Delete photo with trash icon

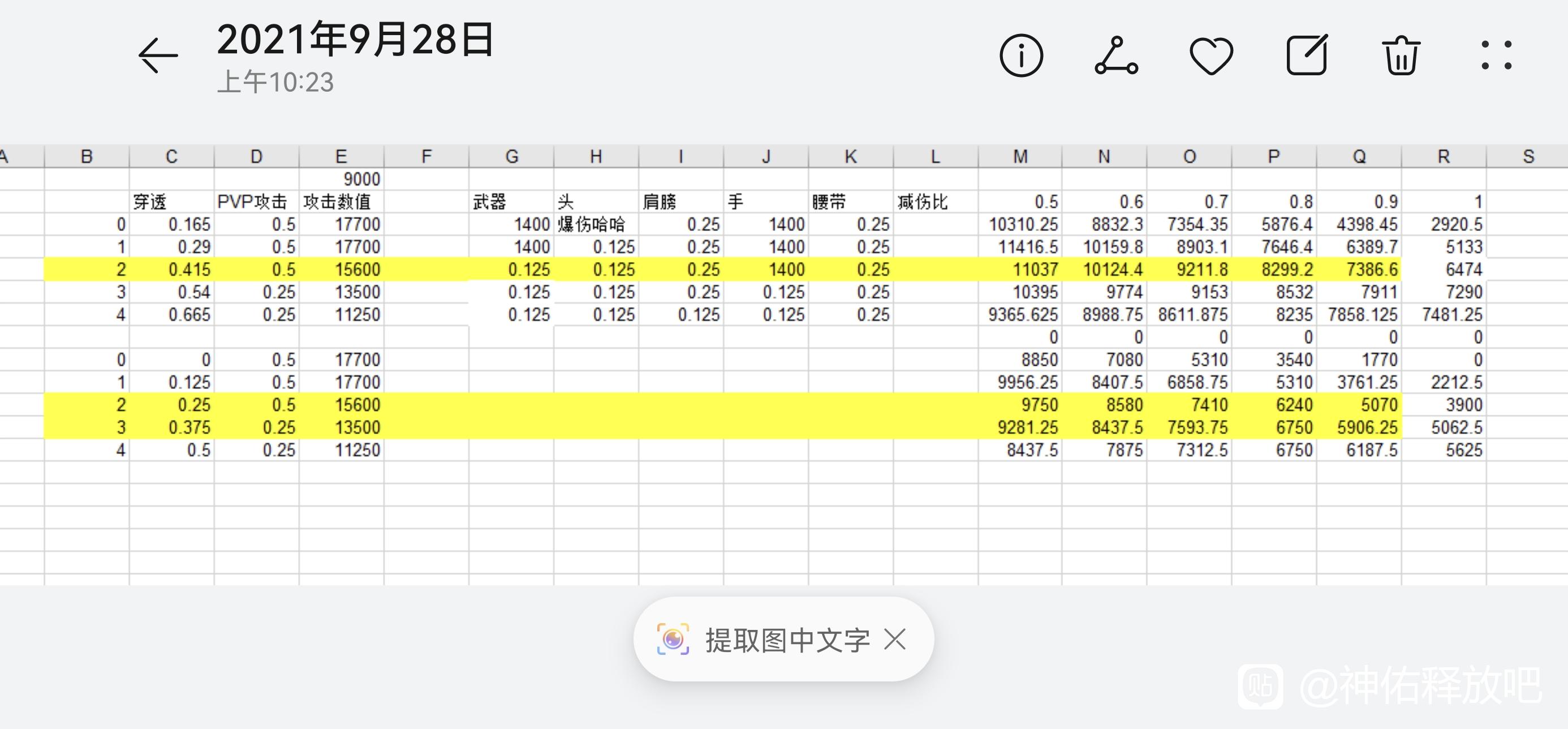pyautogui.click(x=1401, y=55)
